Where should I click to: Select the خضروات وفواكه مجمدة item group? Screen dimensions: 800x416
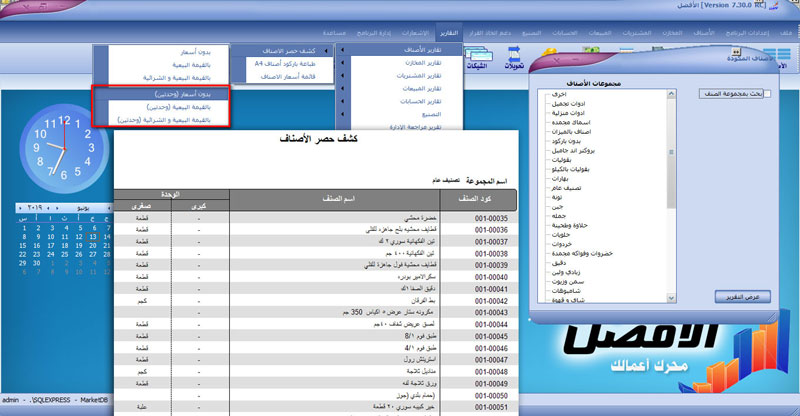[582, 253]
